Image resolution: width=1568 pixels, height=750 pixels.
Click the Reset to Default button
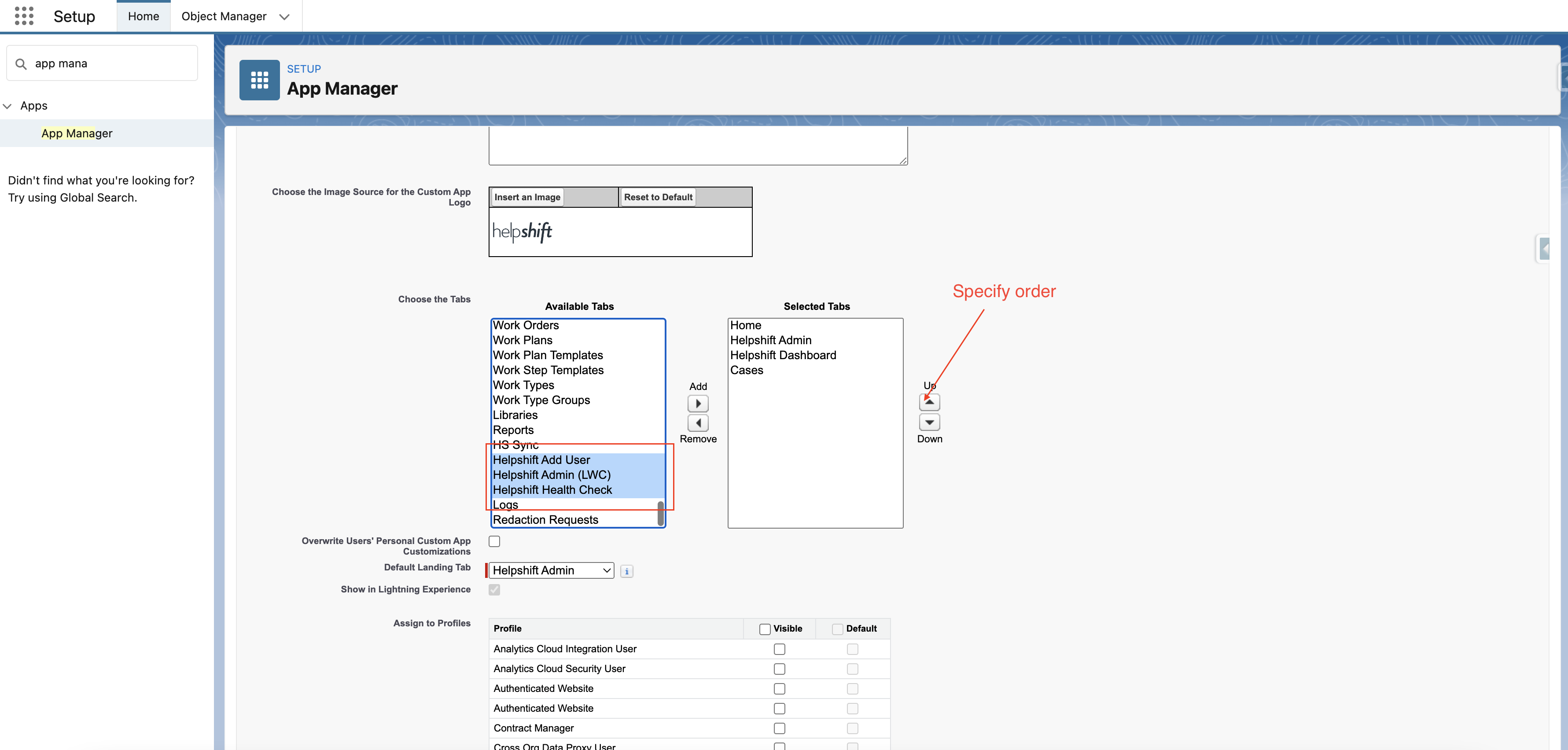(657, 197)
